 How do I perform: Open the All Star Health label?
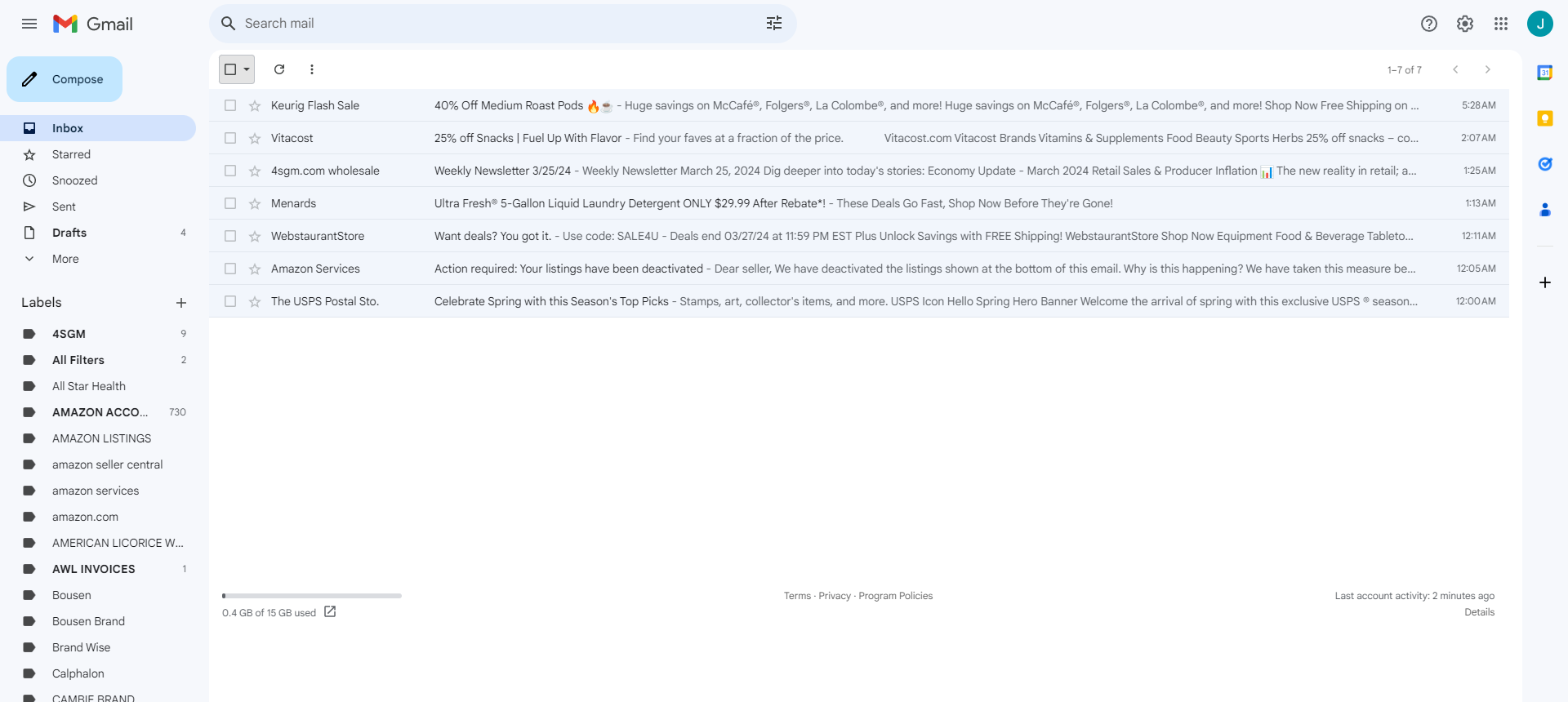[98, 386]
